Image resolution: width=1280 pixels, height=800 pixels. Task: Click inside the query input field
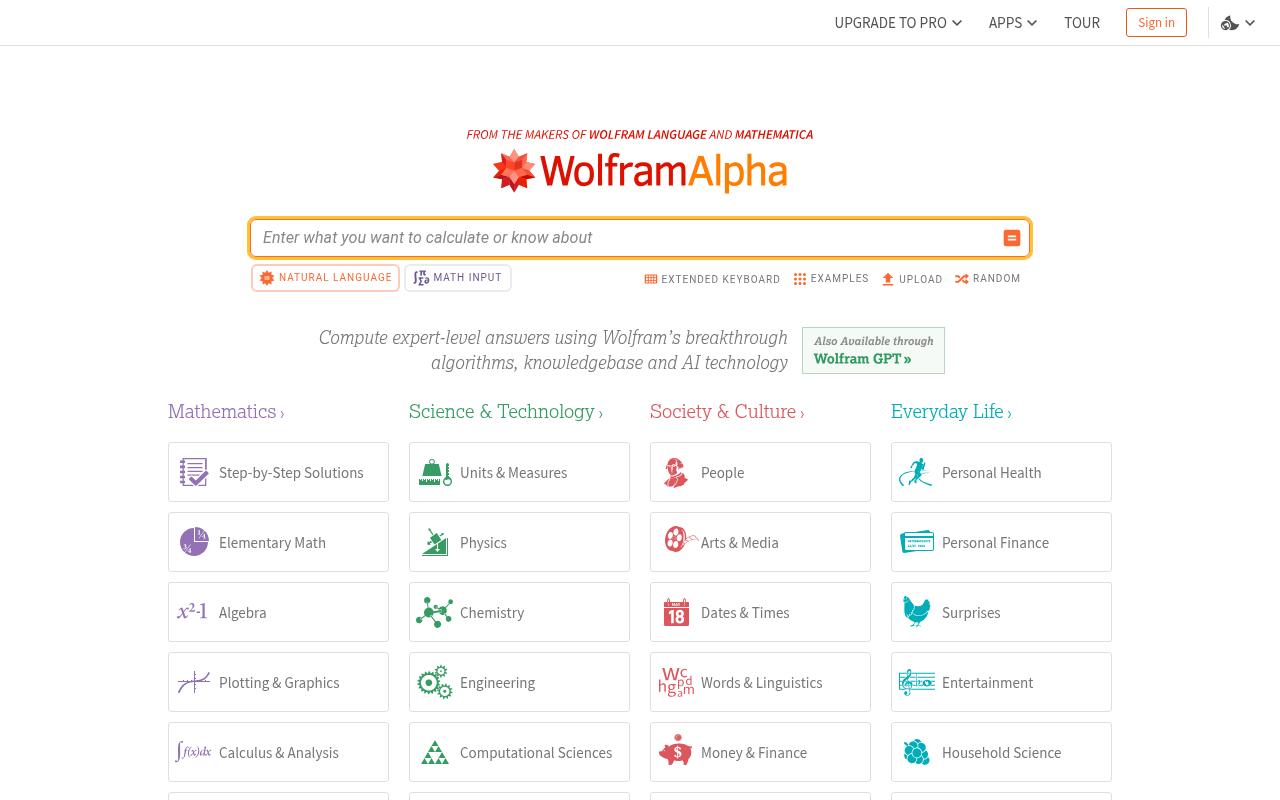600,238
